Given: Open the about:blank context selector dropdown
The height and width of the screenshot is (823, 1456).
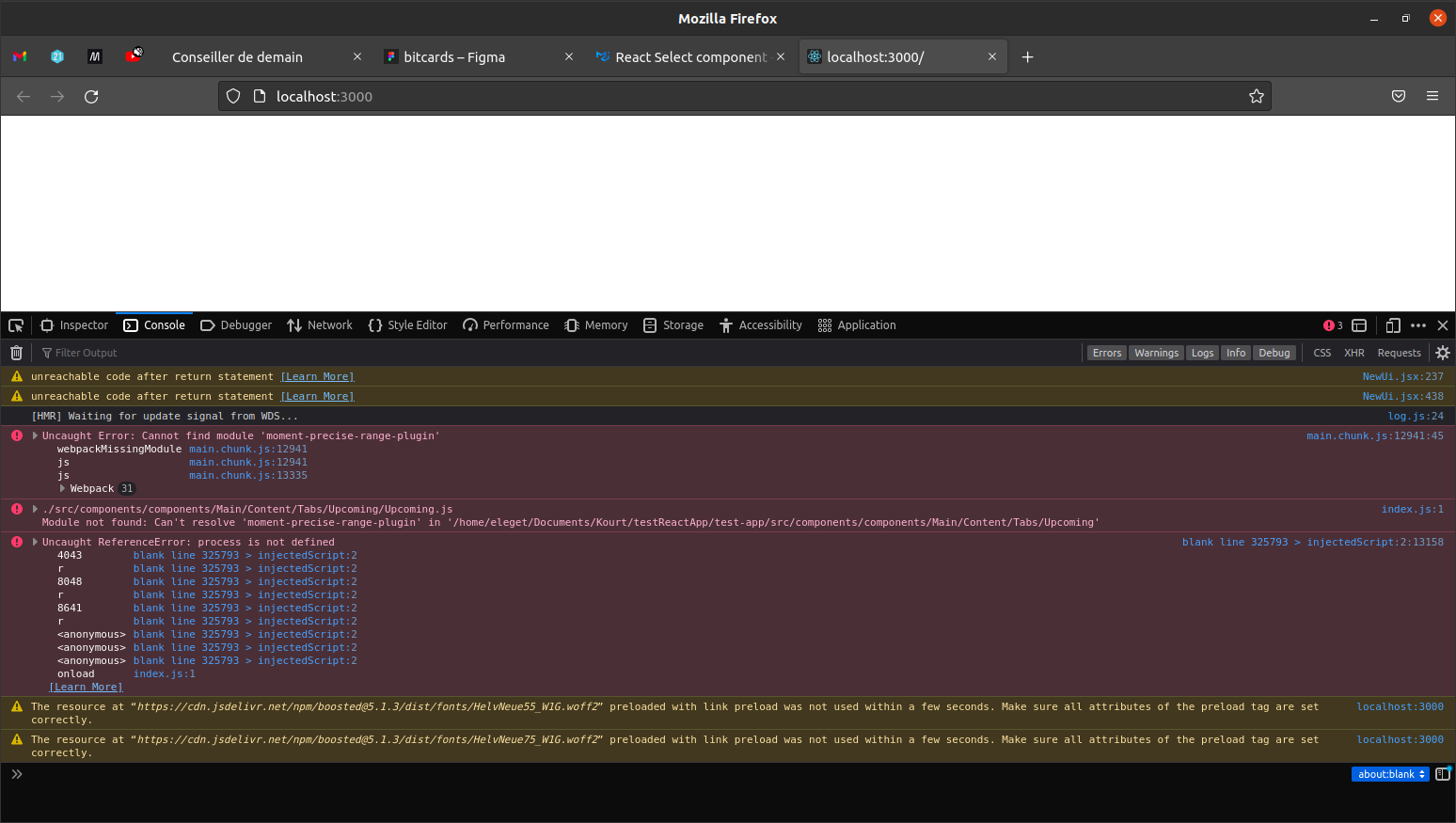Looking at the screenshot, I should [1390, 774].
